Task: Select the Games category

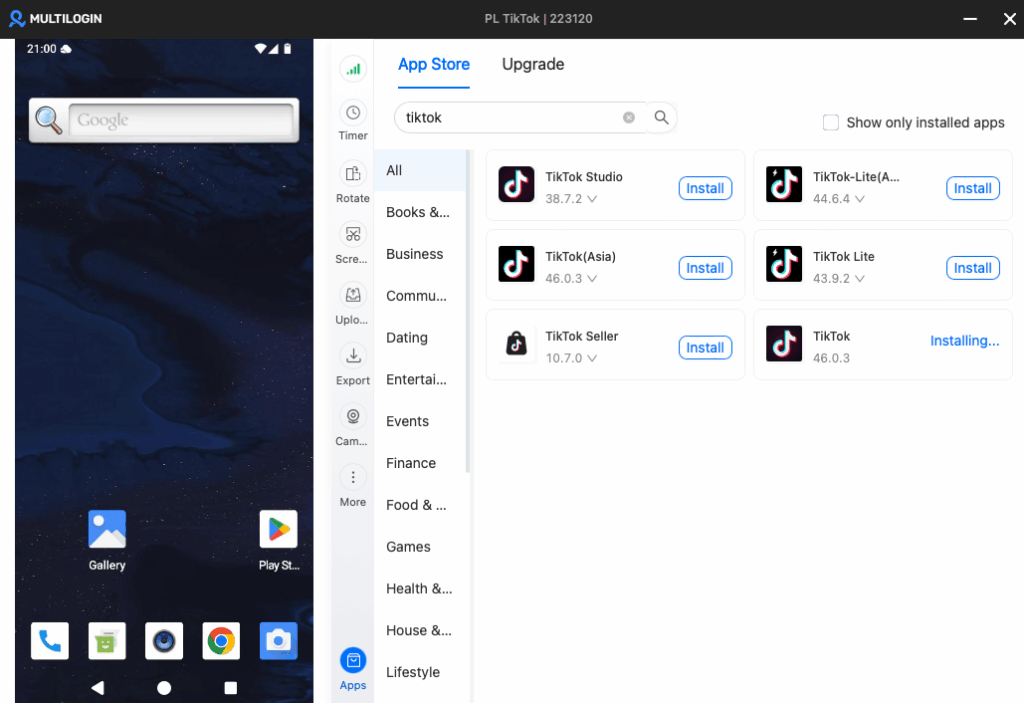Action: click(408, 547)
